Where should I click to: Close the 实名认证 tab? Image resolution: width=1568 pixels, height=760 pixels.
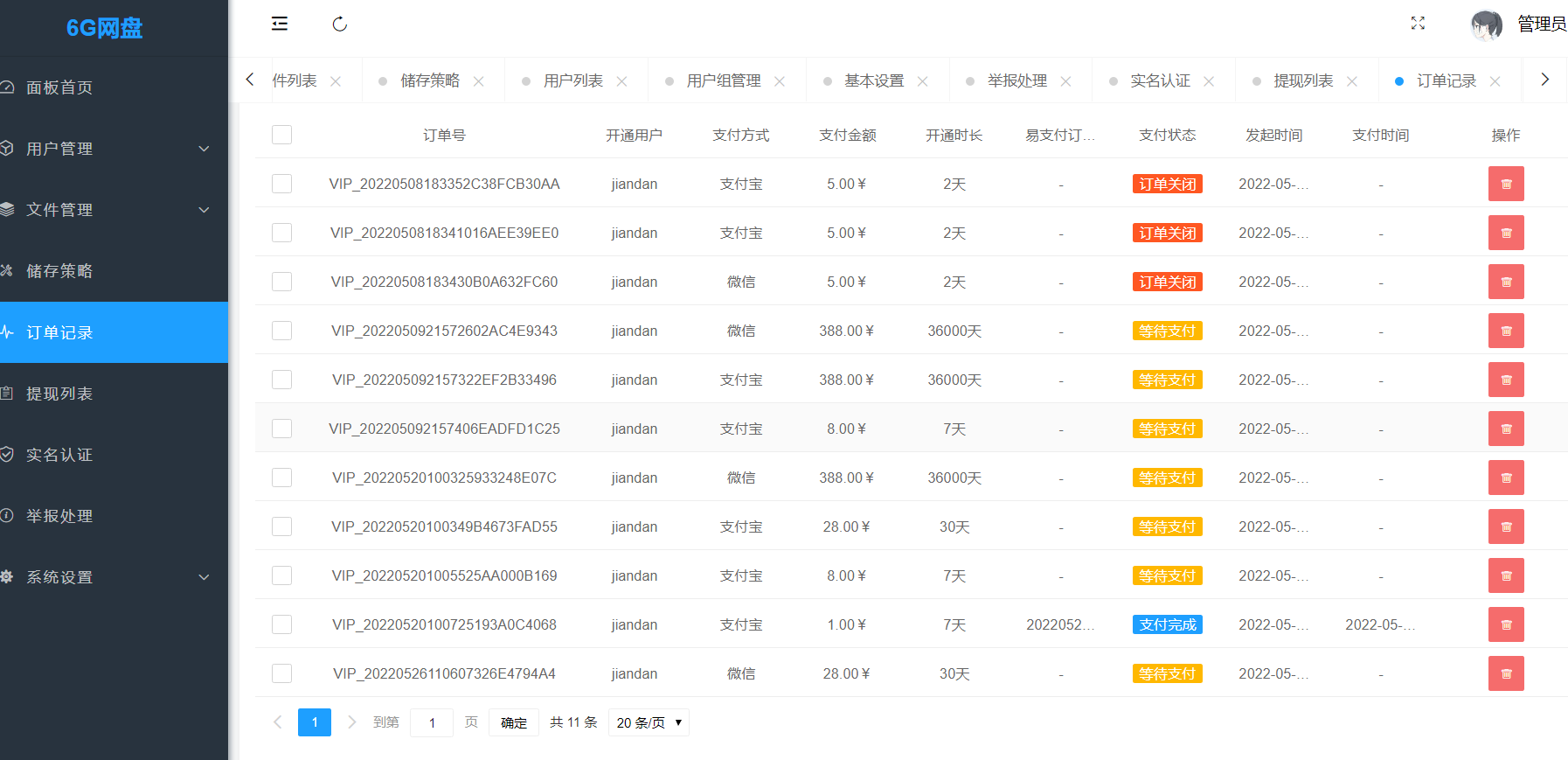coord(1209,81)
